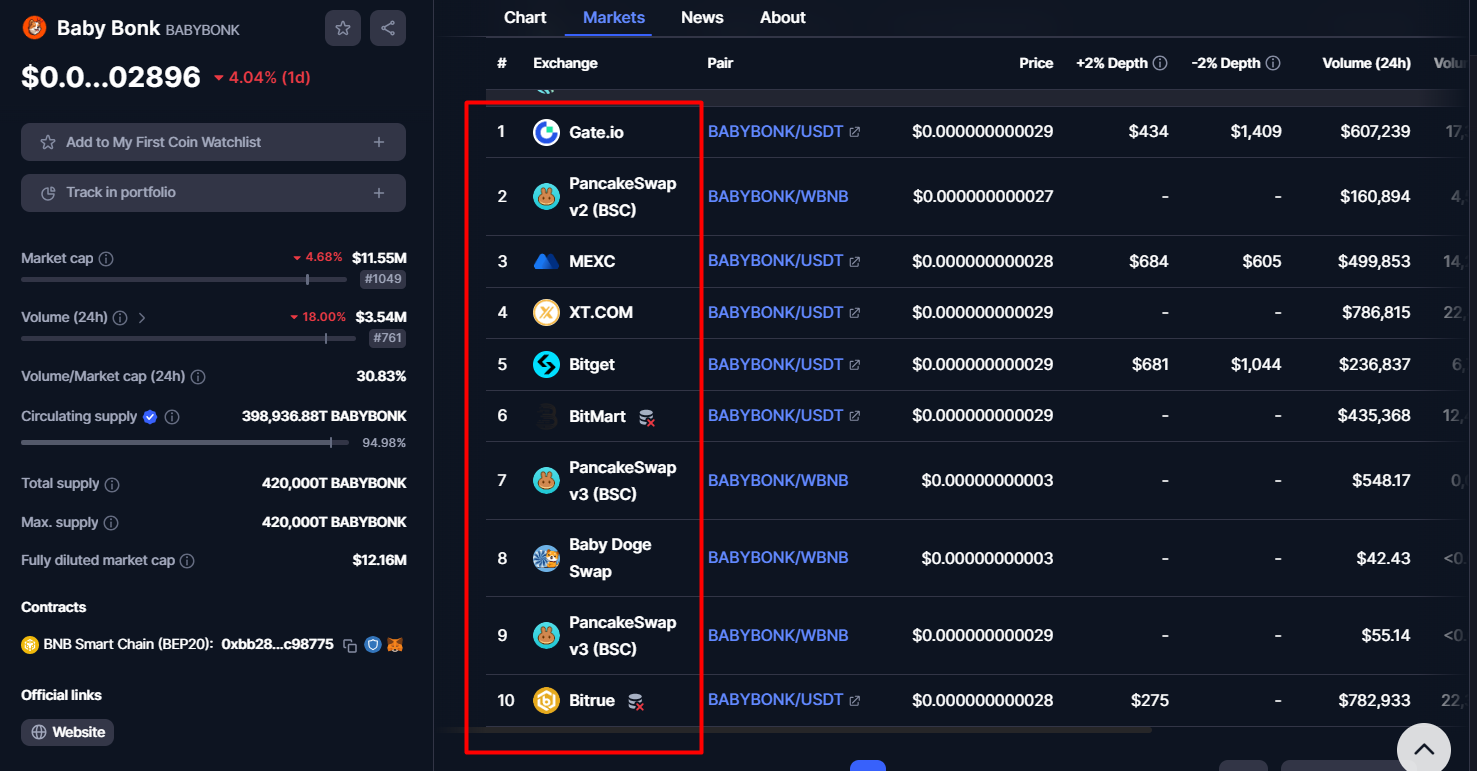Screen dimensions: 1477x771
Task: Click the MEXC exchange logo
Action: point(546,262)
